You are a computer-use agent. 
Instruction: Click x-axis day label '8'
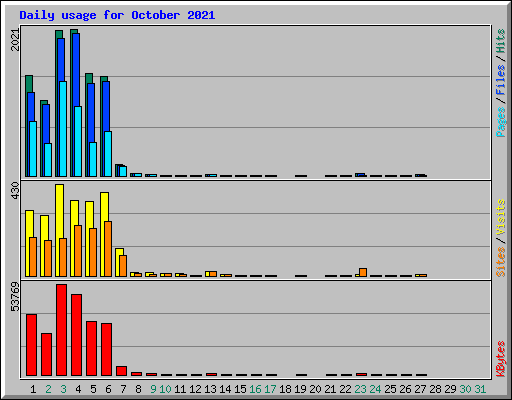point(138,389)
